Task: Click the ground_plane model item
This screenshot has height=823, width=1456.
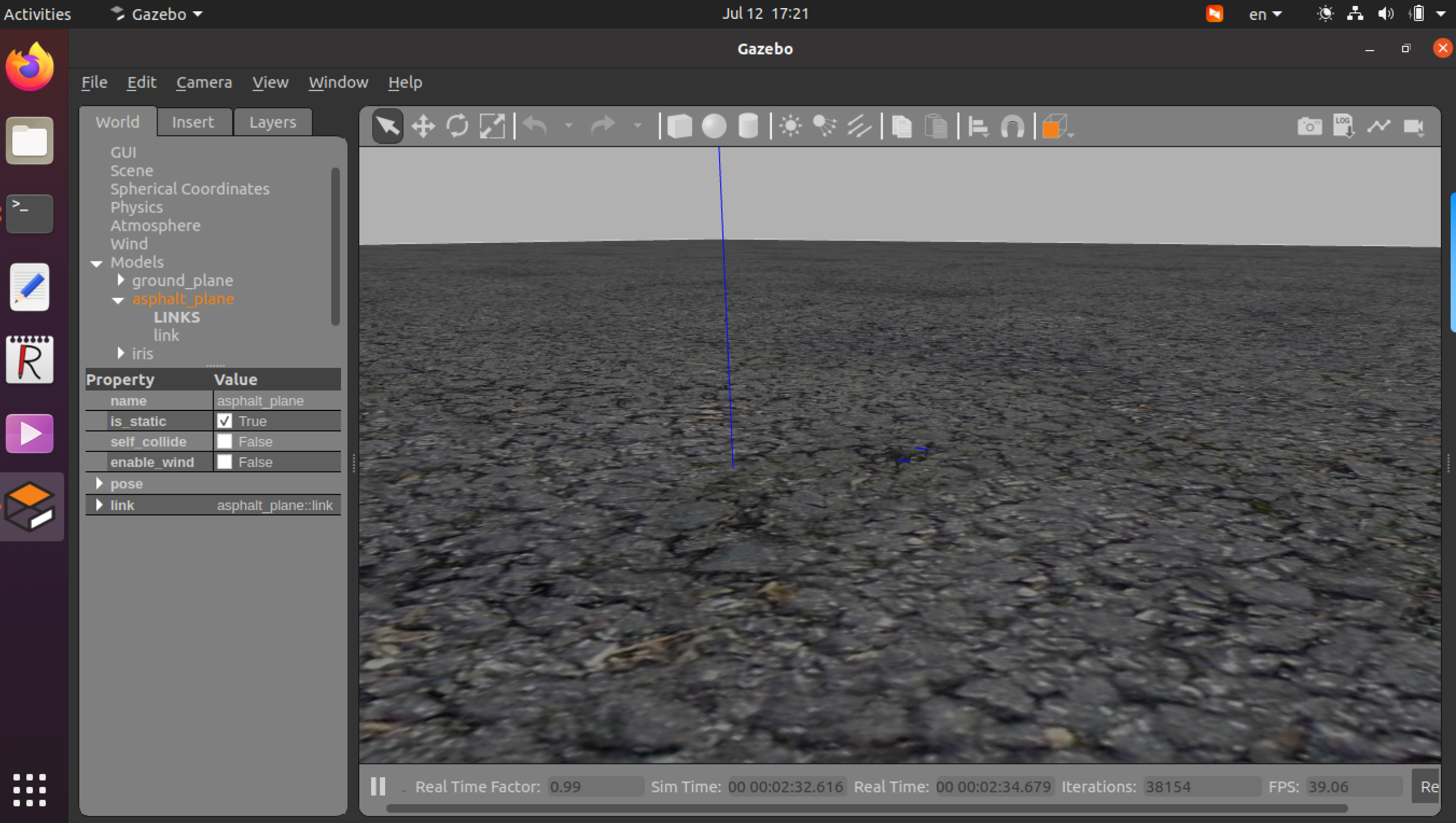Action: 183,280
